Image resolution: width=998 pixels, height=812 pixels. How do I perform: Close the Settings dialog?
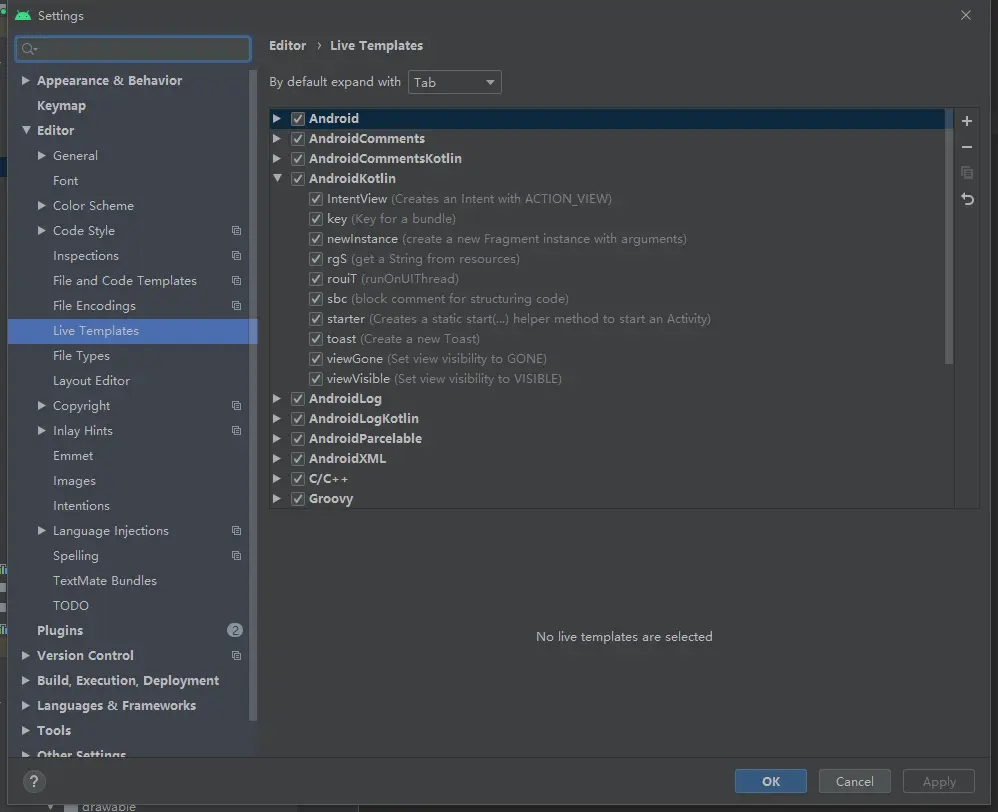click(x=966, y=15)
